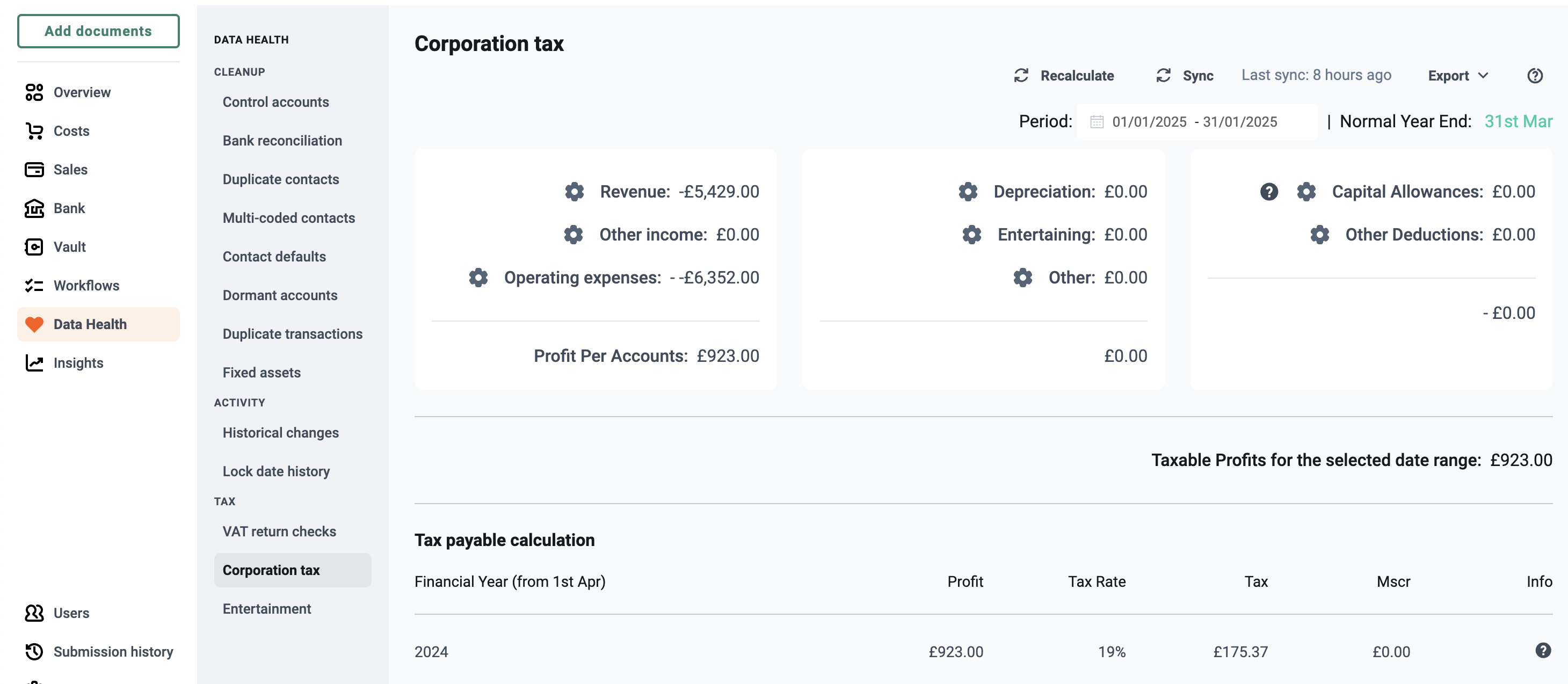Click the help icon near Export
Viewport: 1568px width, 684px height.
(1535, 76)
